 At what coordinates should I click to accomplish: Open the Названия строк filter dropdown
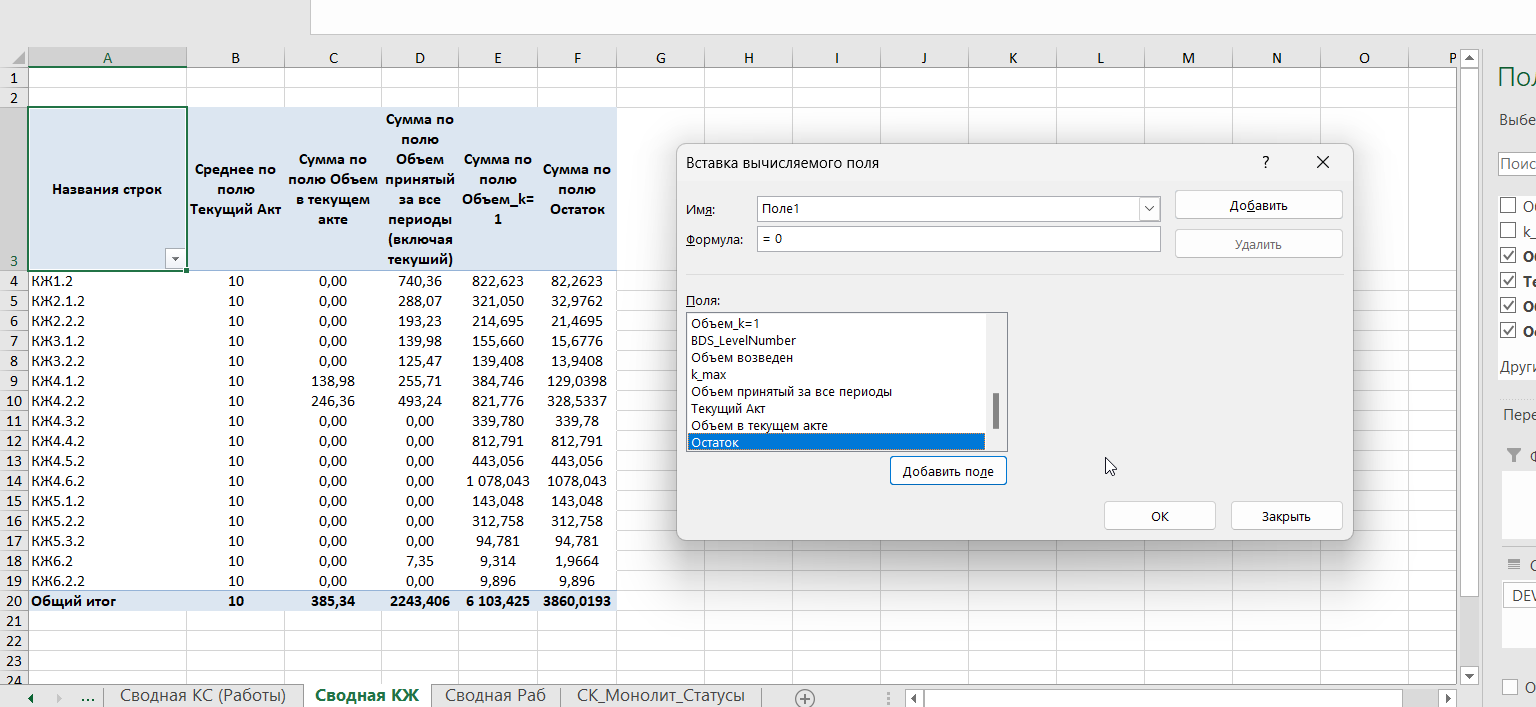point(175,259)
